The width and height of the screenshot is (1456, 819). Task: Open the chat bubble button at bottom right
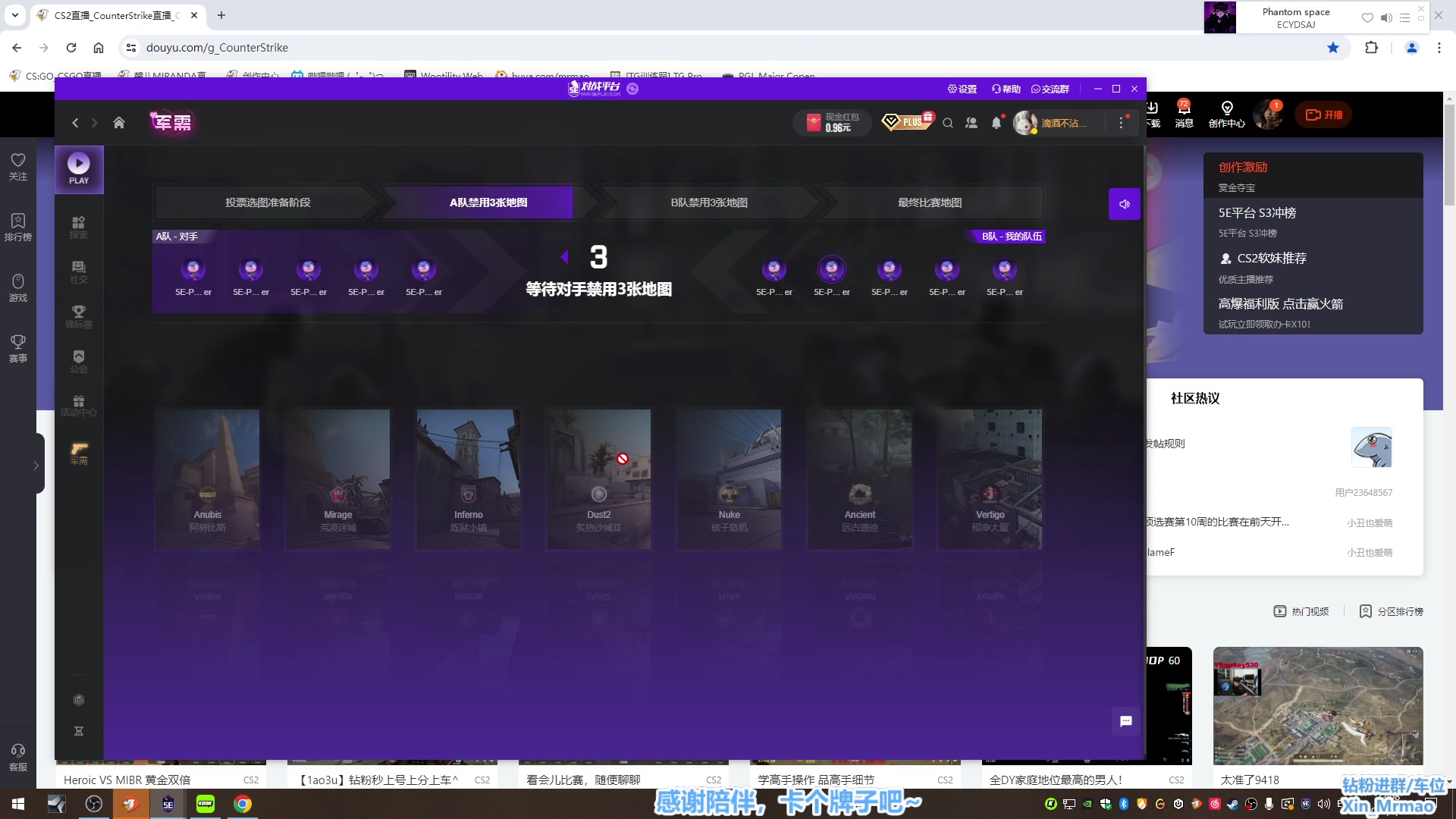(x=1126, y=721)
